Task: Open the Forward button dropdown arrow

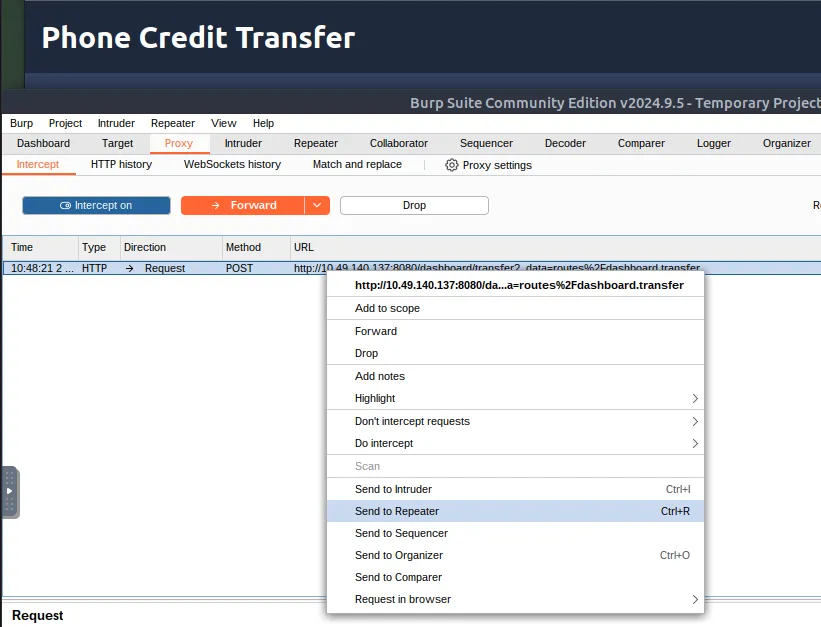Action: tap(317, 205)
